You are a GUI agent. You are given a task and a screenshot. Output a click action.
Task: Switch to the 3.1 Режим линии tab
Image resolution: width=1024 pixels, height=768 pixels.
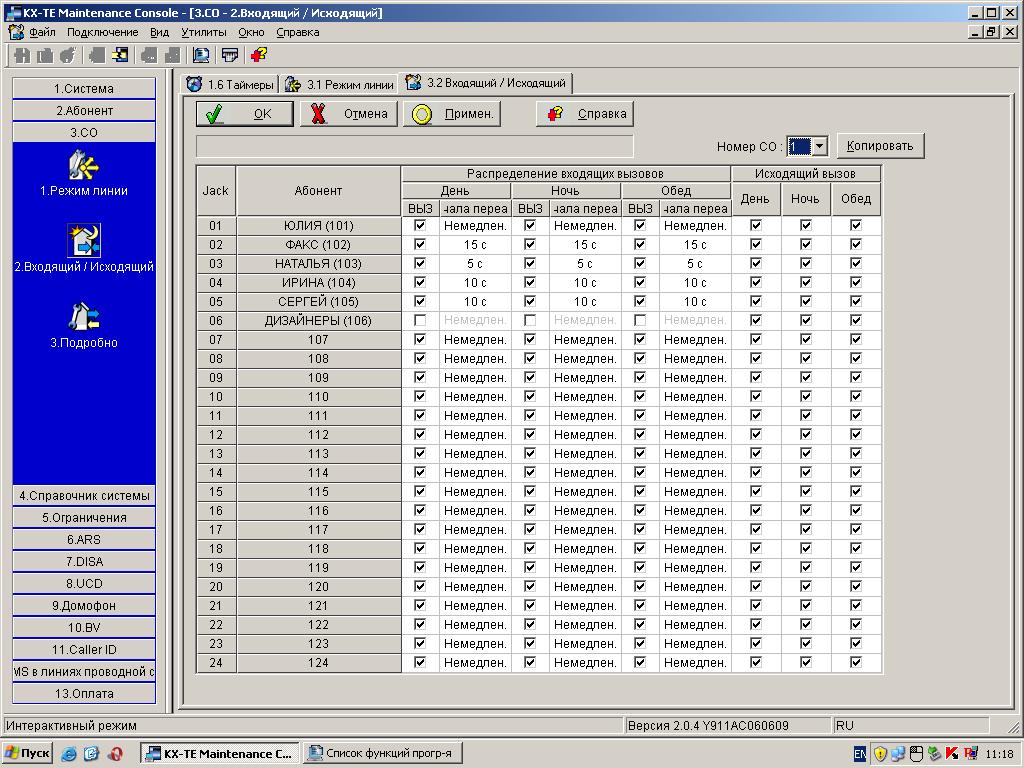[340, 84]
